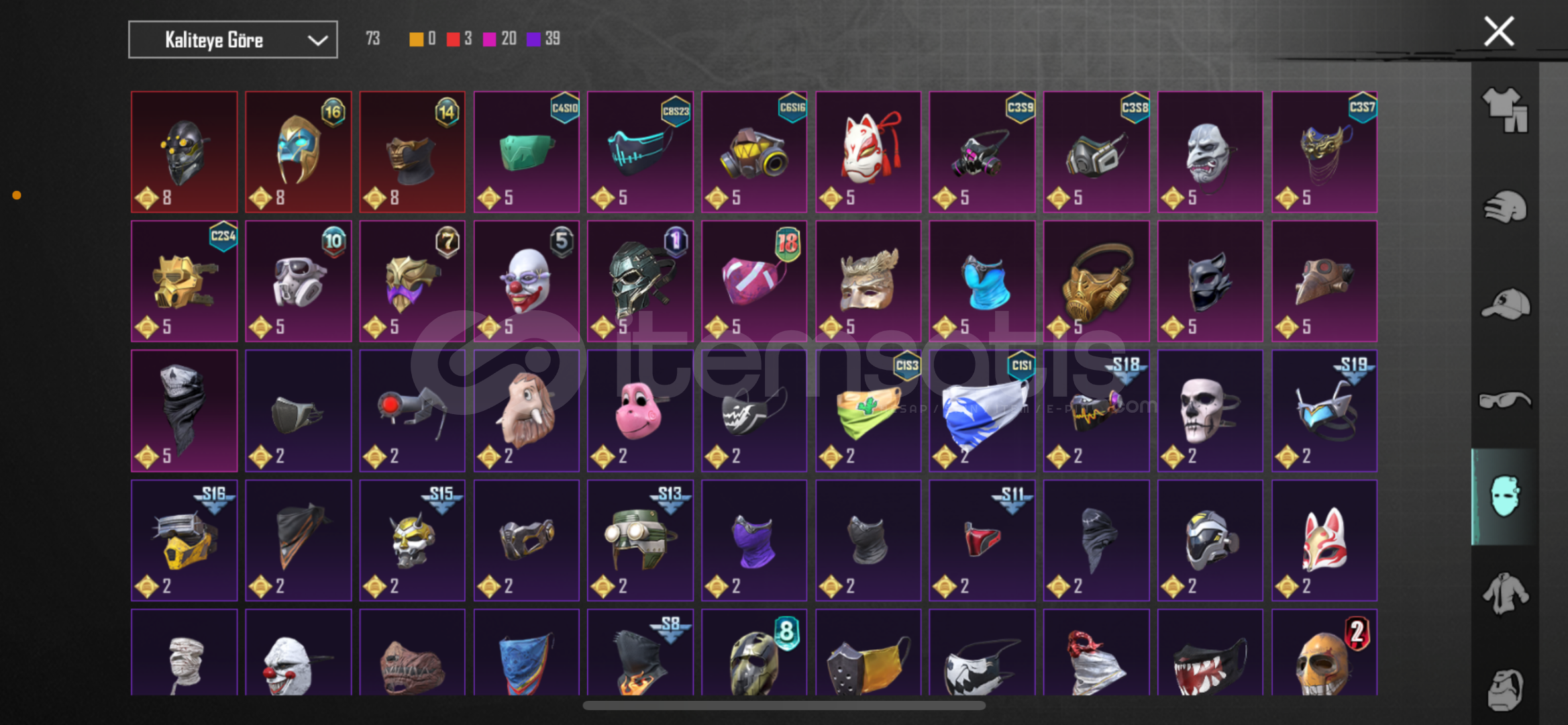Select the pink dinosaur mask item
1568x725 pixels.
640,410
